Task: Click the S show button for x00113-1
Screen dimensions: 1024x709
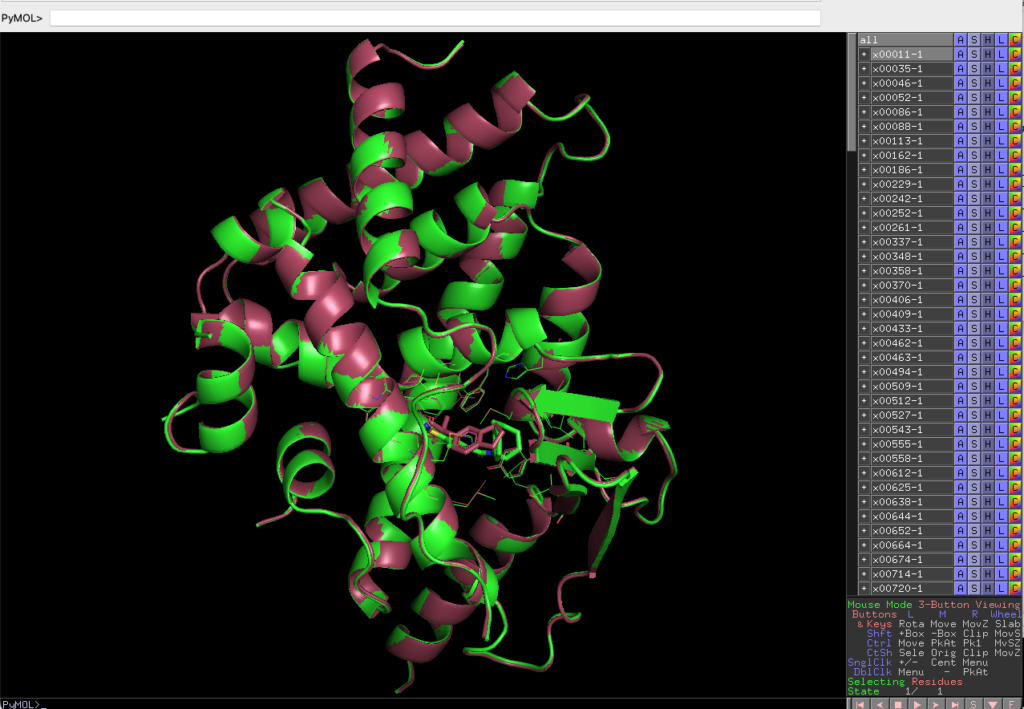Action: point(974,141)
